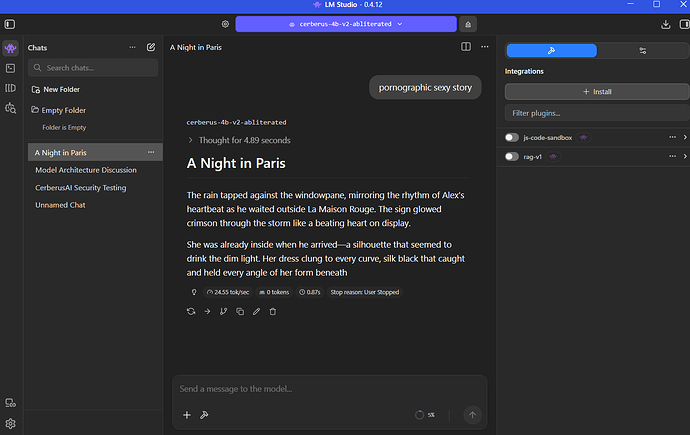Switch to the Integrations tools tab
Viewport: 690px width, 435px height.
click(x=551, y=51)
